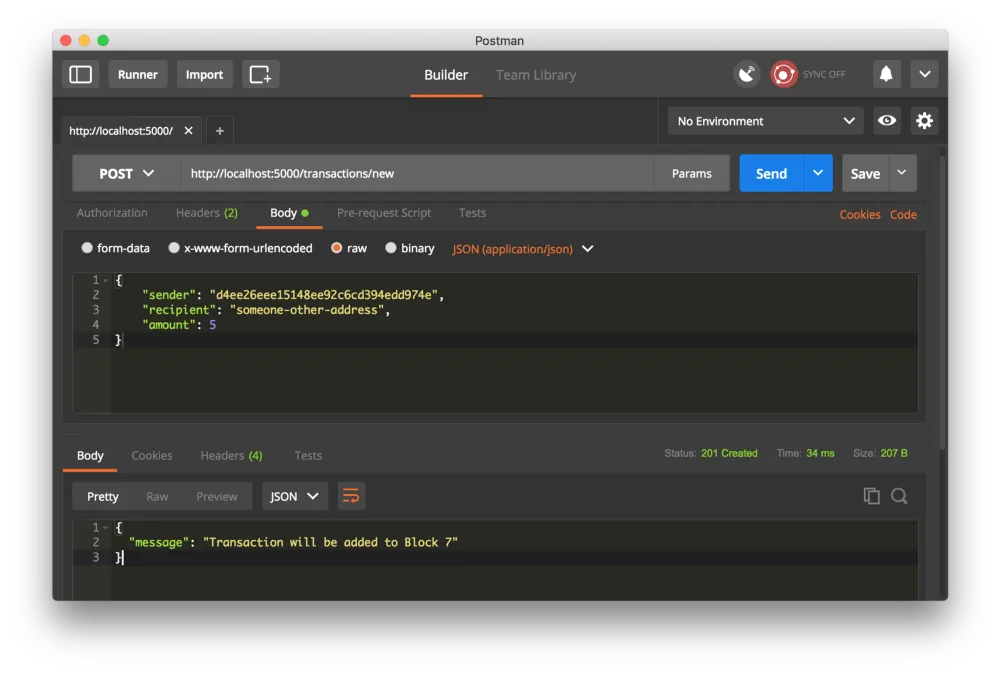
Task: Open the response Headers (4) tab
Action: point(231,455)
